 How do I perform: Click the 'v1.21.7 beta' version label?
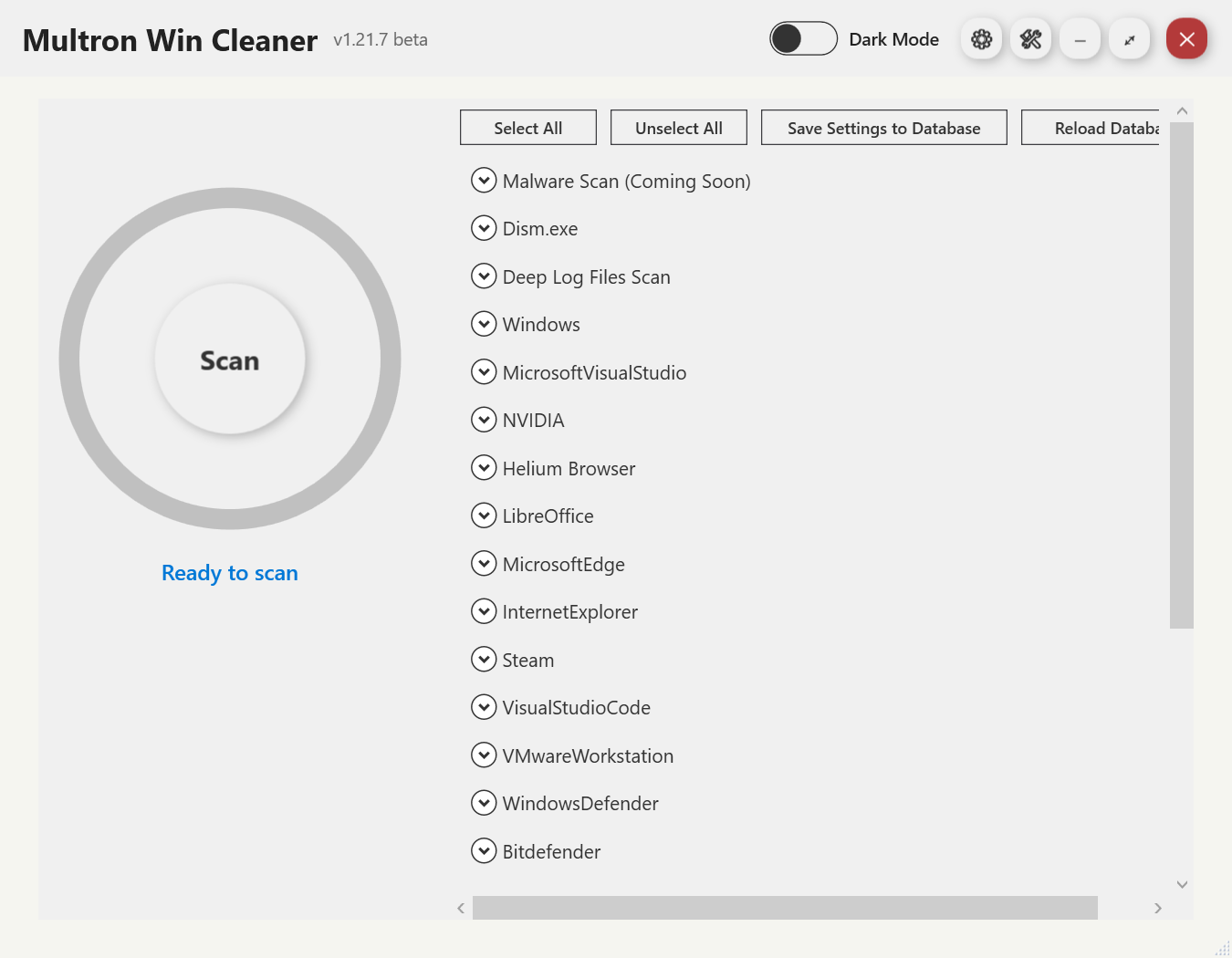coord(381,39)
